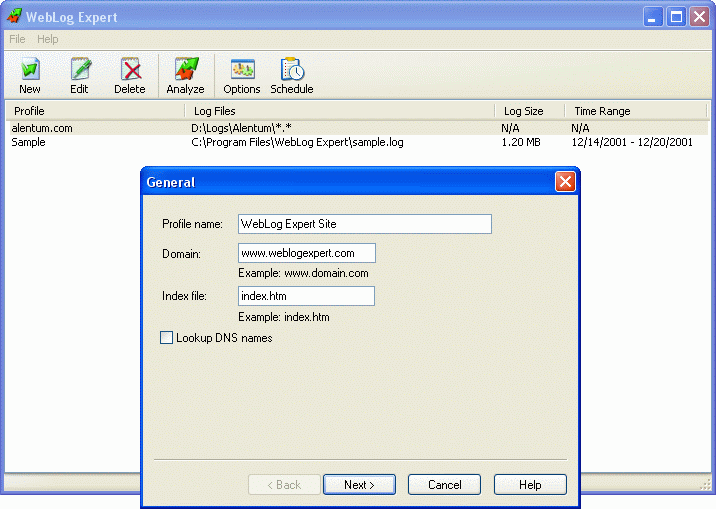
Task: Sort by the Log Files column header
Action: point(340,111)
